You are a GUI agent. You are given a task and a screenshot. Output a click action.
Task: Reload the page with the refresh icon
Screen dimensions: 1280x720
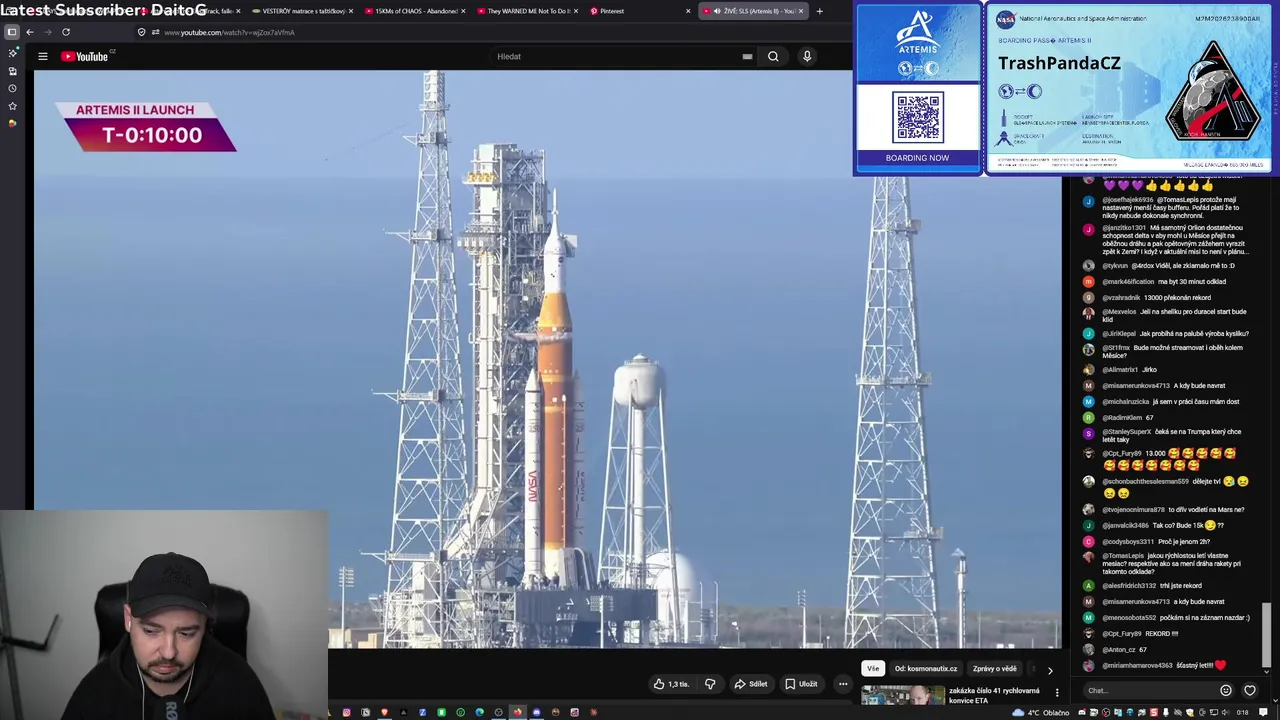[x=66, y=32]
